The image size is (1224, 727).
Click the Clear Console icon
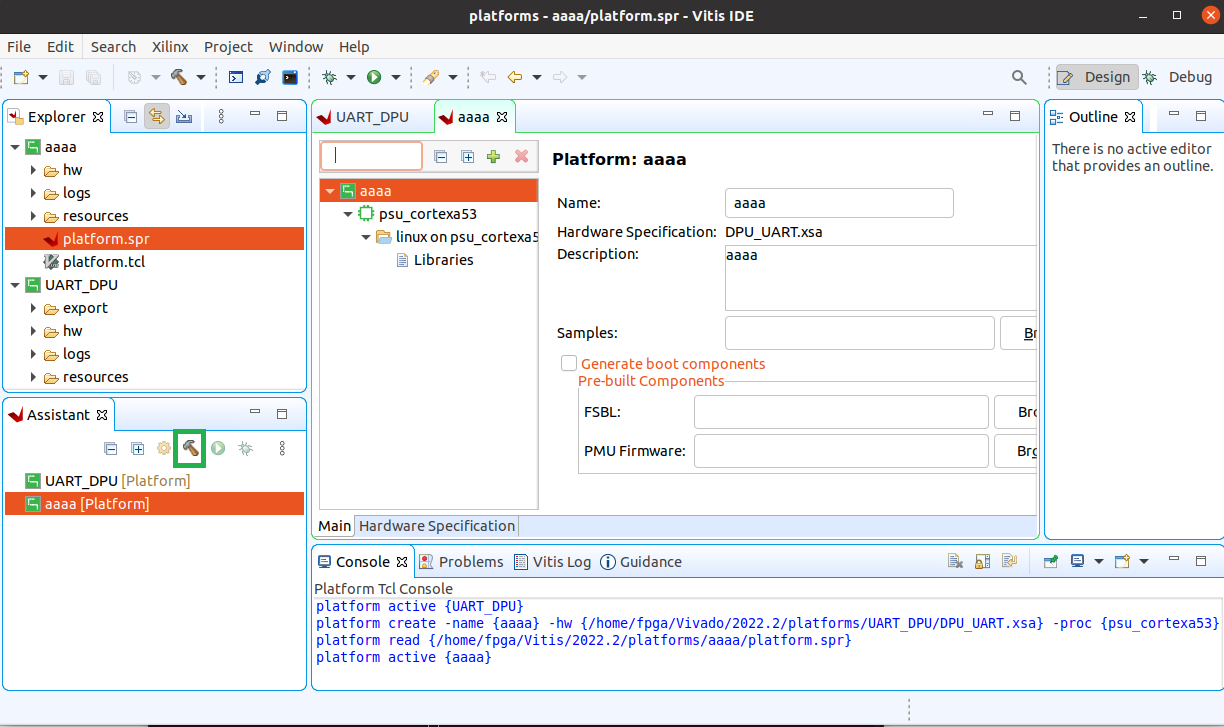pyautogui.click(x=956, y=562)
